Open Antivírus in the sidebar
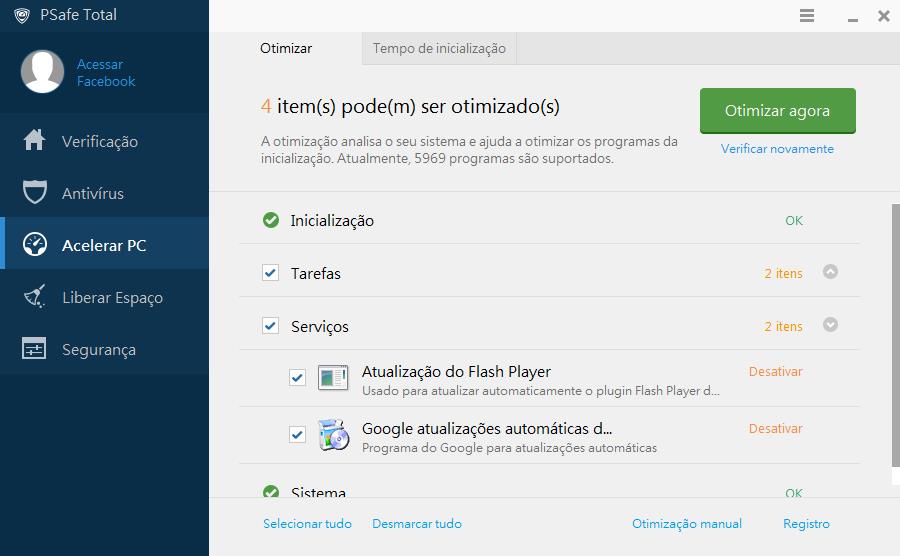Screen dimensions: 900x556 [104, 192]
